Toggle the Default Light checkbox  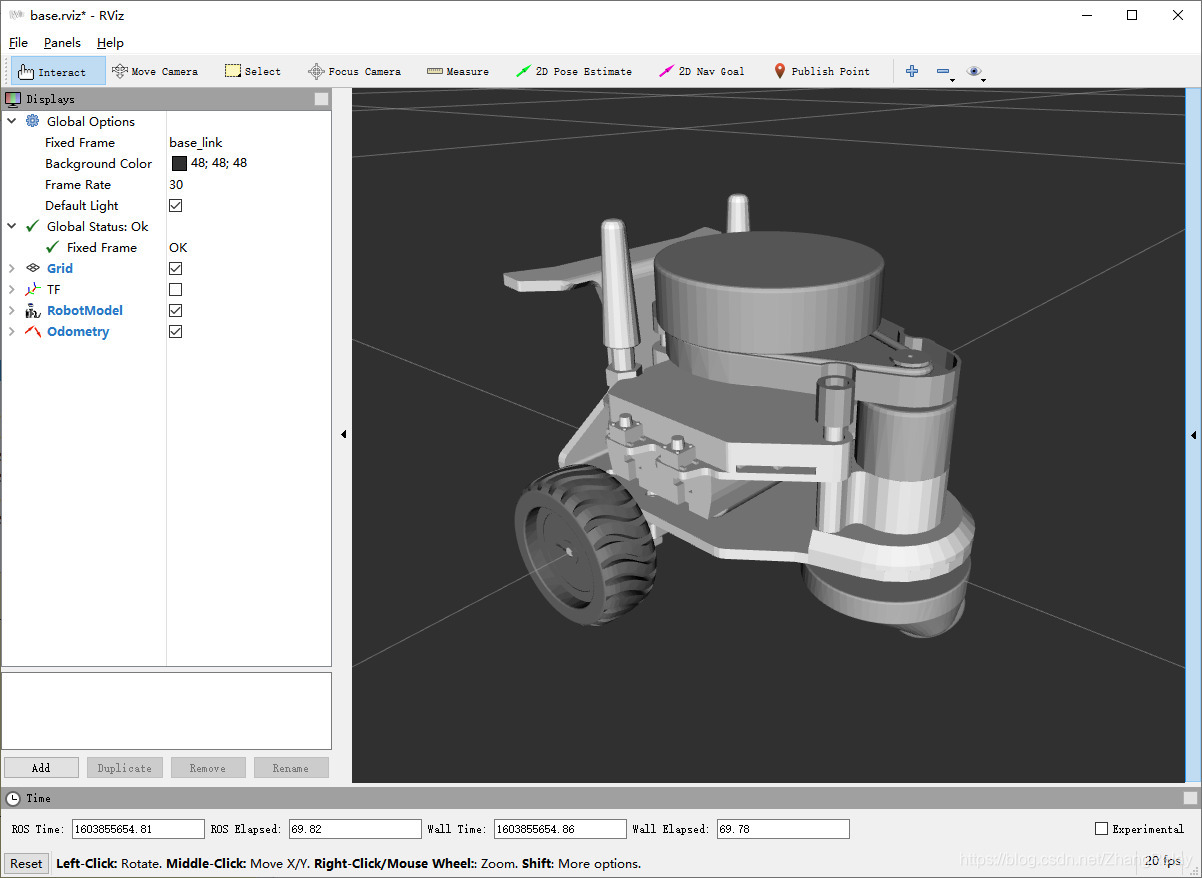[176, 205]
